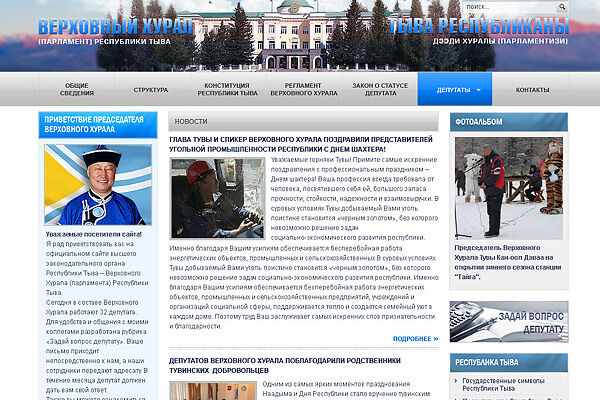This screenshot has height=400, width=600.
Task: Click the Уважаемые посетители сайта greeting text
Action: [94, 234]
